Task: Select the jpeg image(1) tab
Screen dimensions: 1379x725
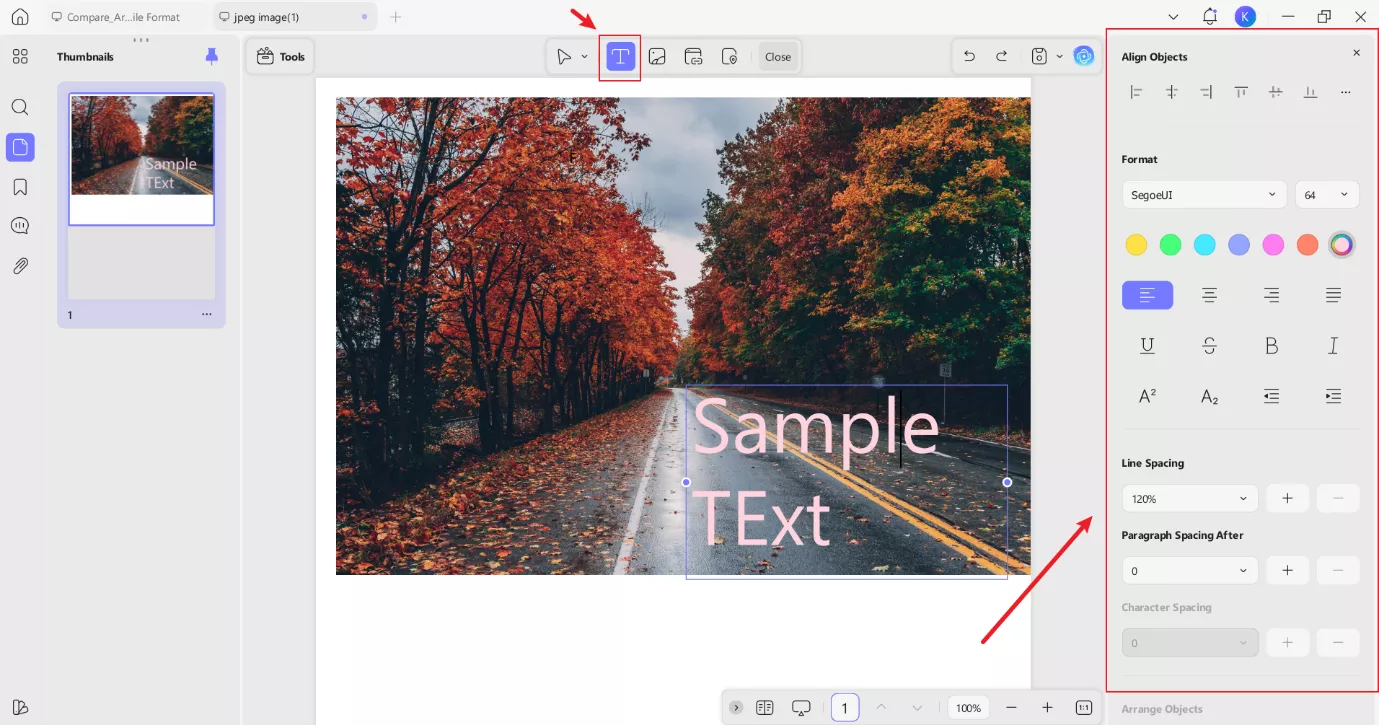Action: (266, 17)
